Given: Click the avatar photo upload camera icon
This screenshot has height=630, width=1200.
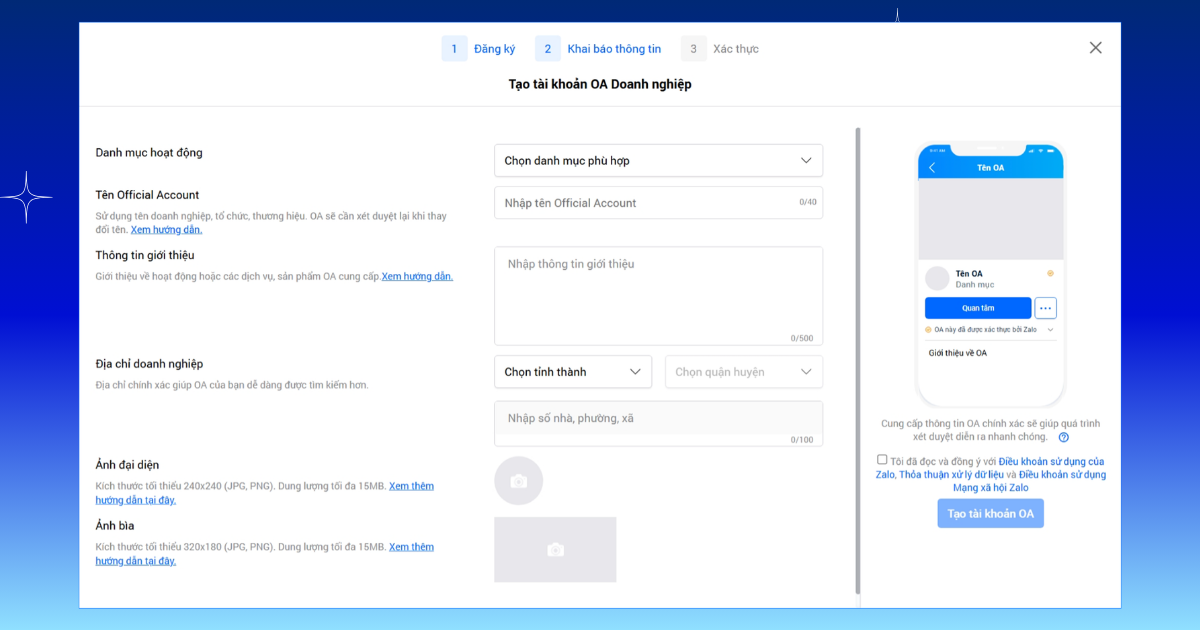Looking at the screenshot, I should (x=518, y=481).
